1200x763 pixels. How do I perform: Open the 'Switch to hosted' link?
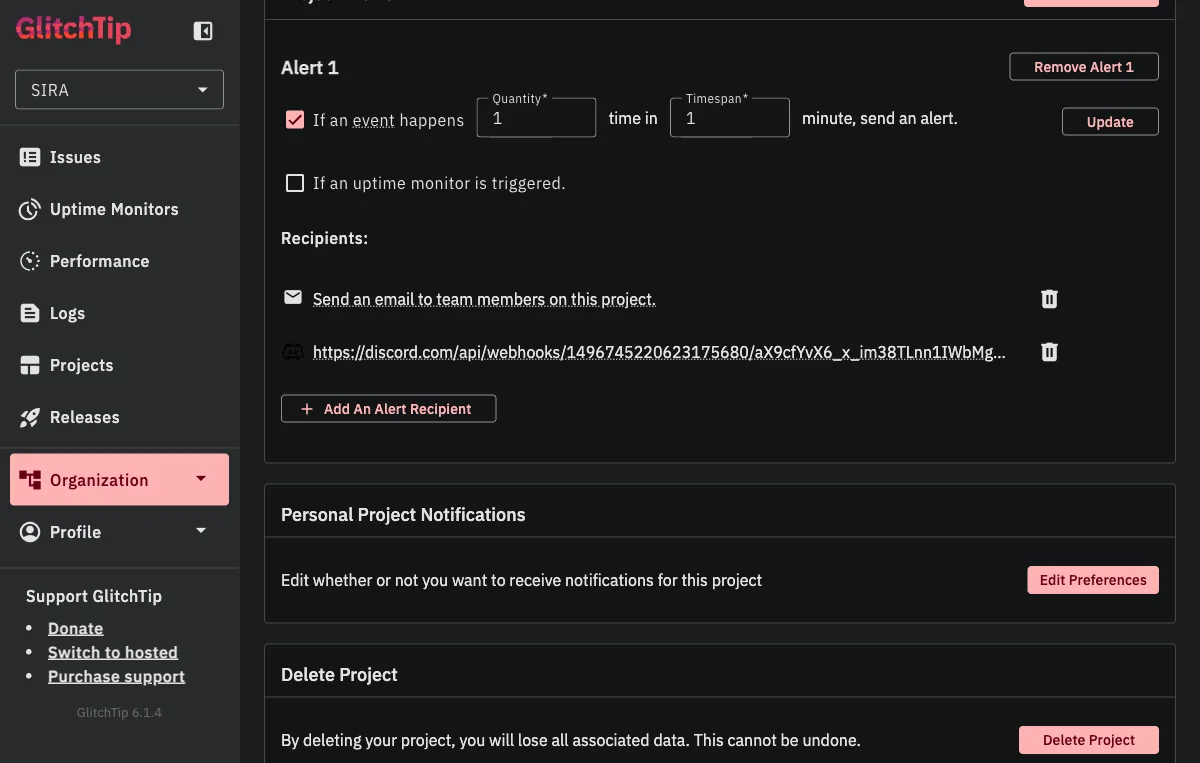113,652
